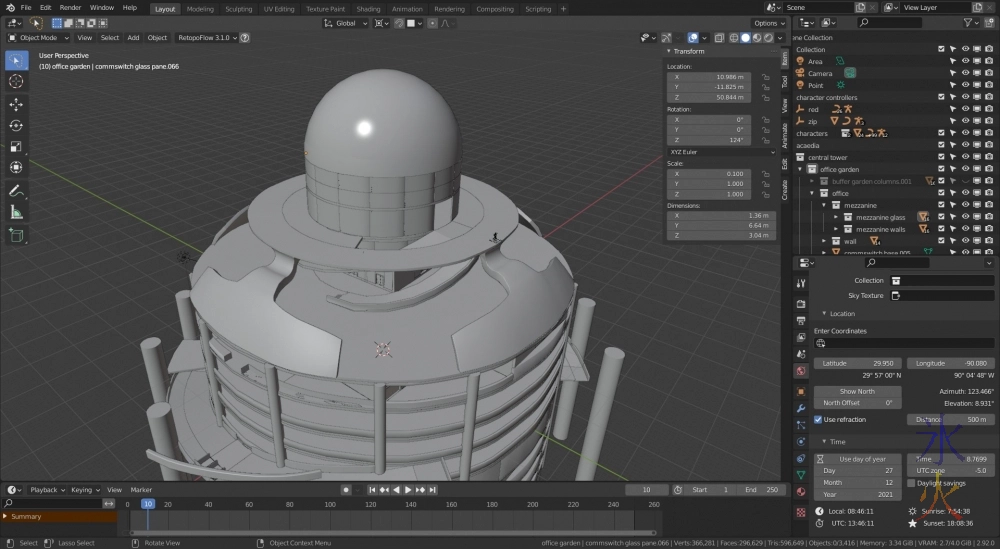Hide the Camera object in viewport
The width and height of the screenshot is (1000, 549).
point(966,73)
